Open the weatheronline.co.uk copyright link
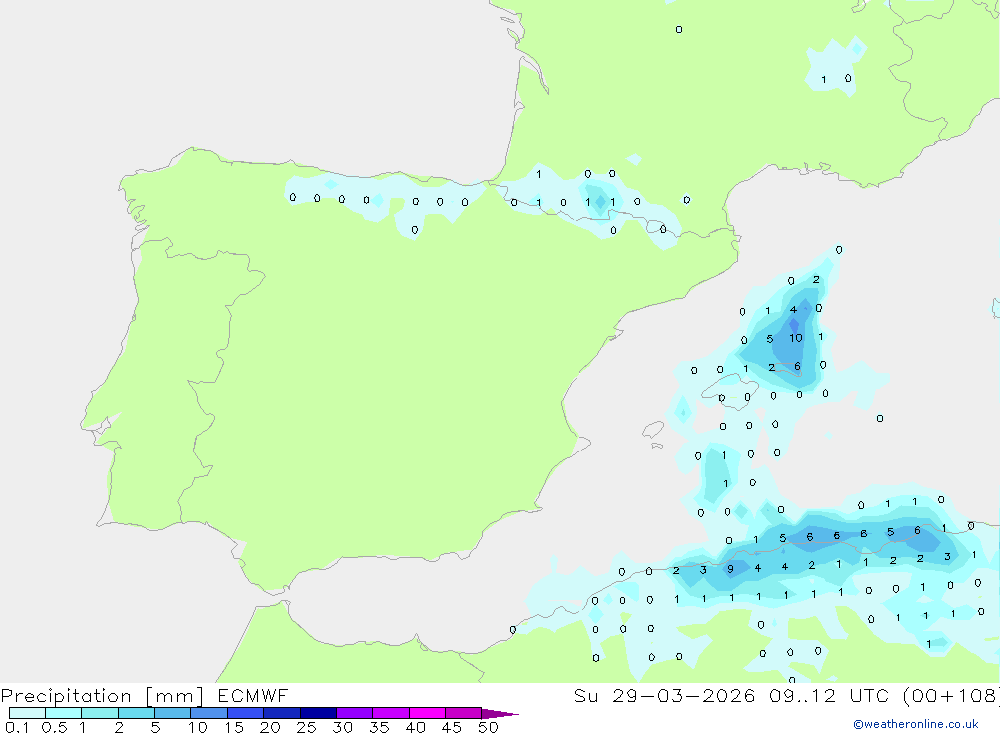 pos(916,724)
